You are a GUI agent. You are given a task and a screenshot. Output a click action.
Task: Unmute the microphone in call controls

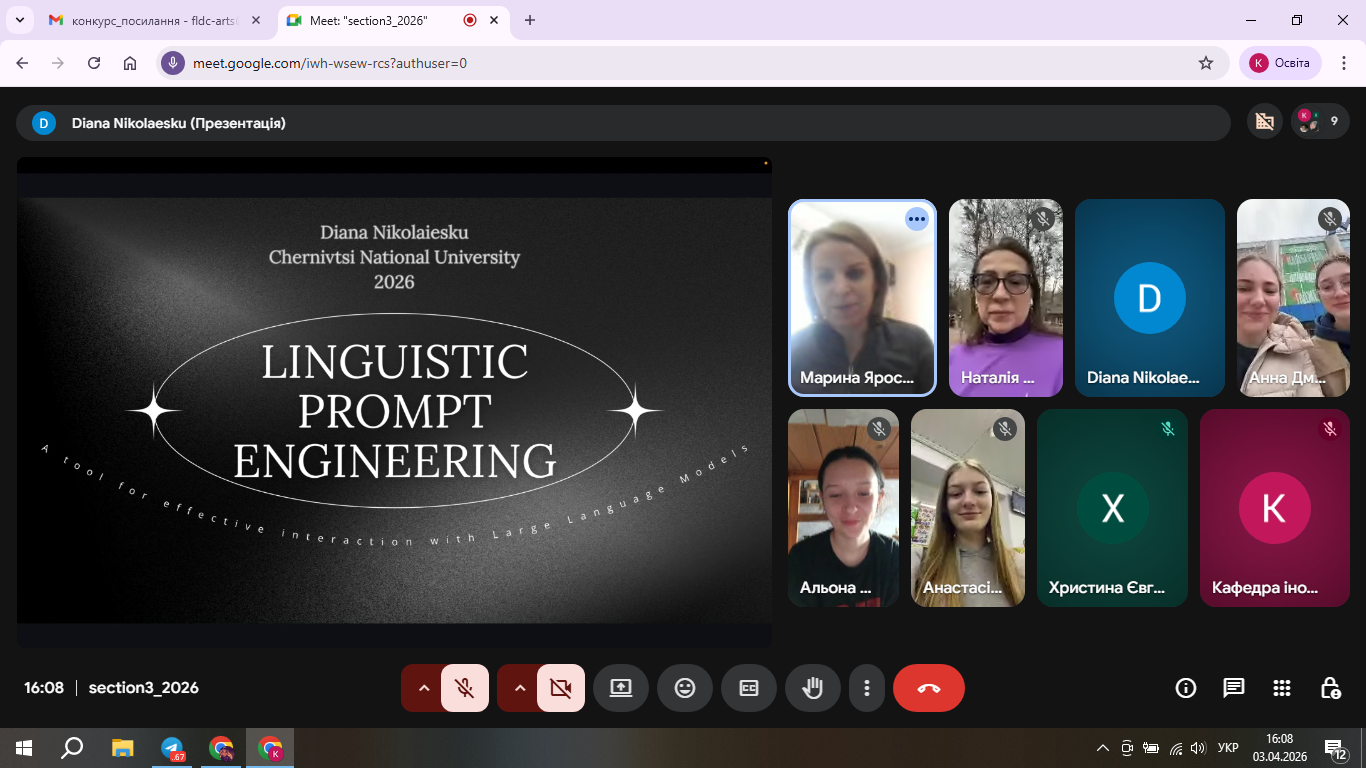[465, 688]
